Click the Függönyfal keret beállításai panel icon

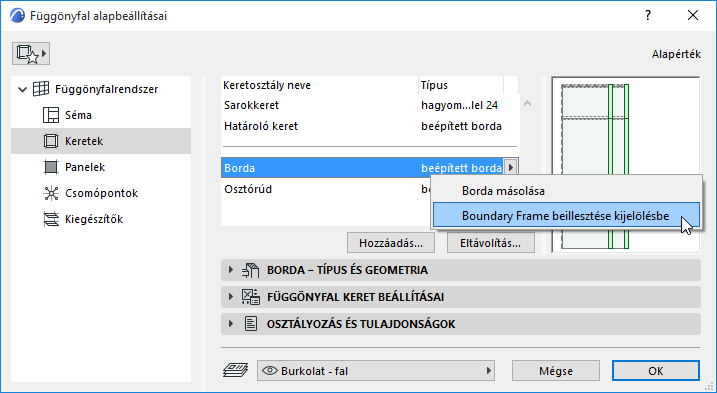pos(251,297)
